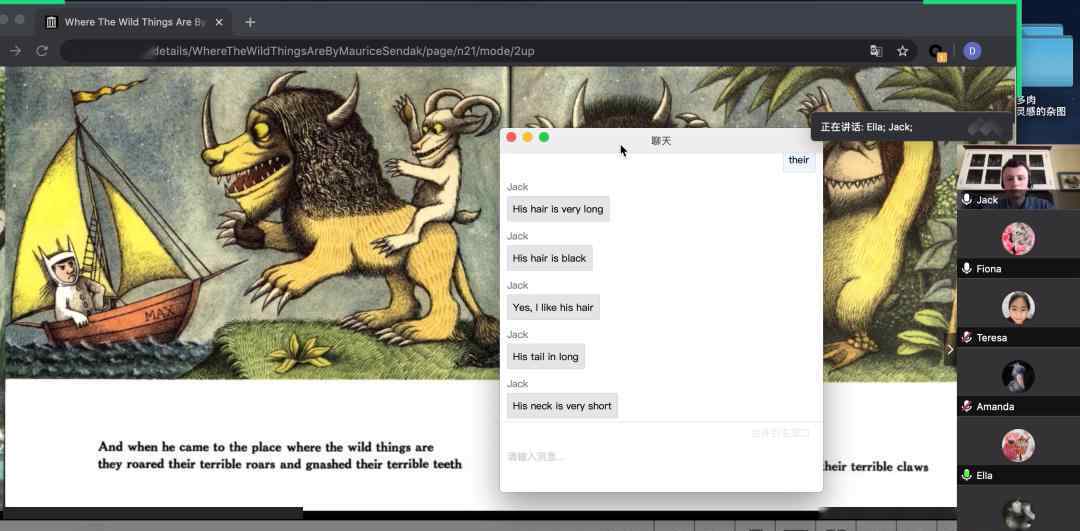
Task: Click chat message "His hair is very long"
Action: coord(558,209)
